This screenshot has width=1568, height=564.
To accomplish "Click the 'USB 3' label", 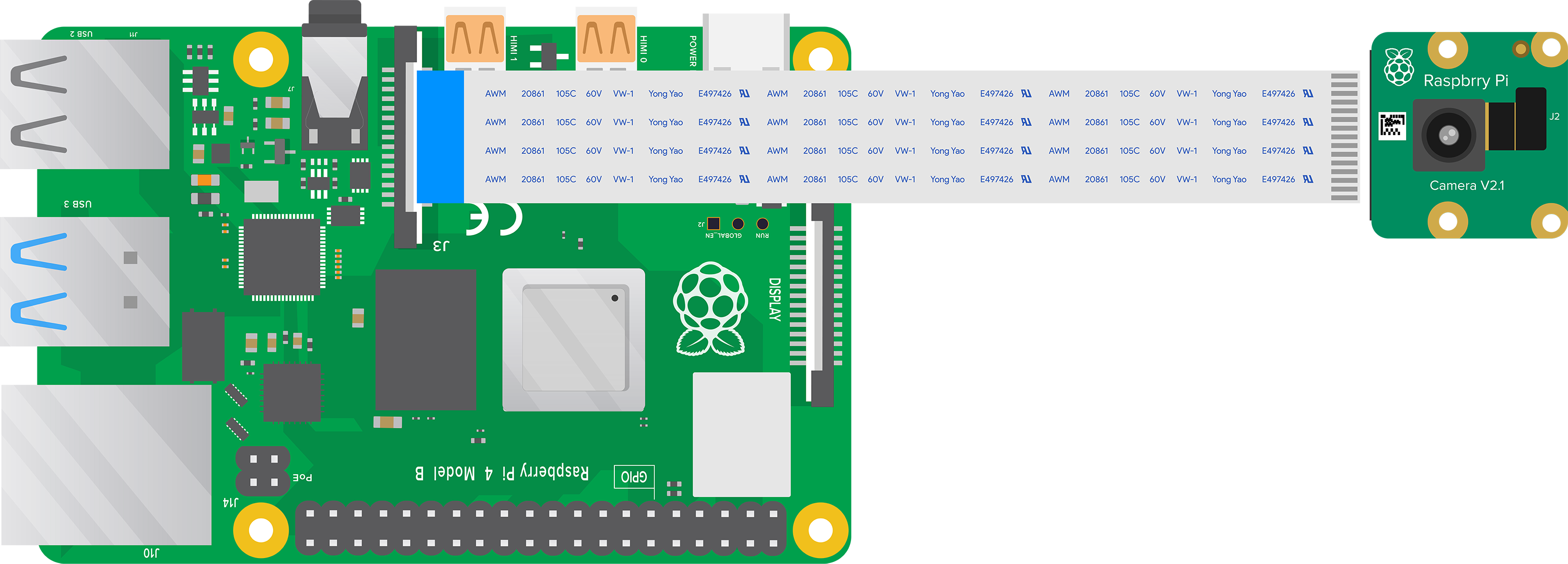I will click(x=78, y=203).
